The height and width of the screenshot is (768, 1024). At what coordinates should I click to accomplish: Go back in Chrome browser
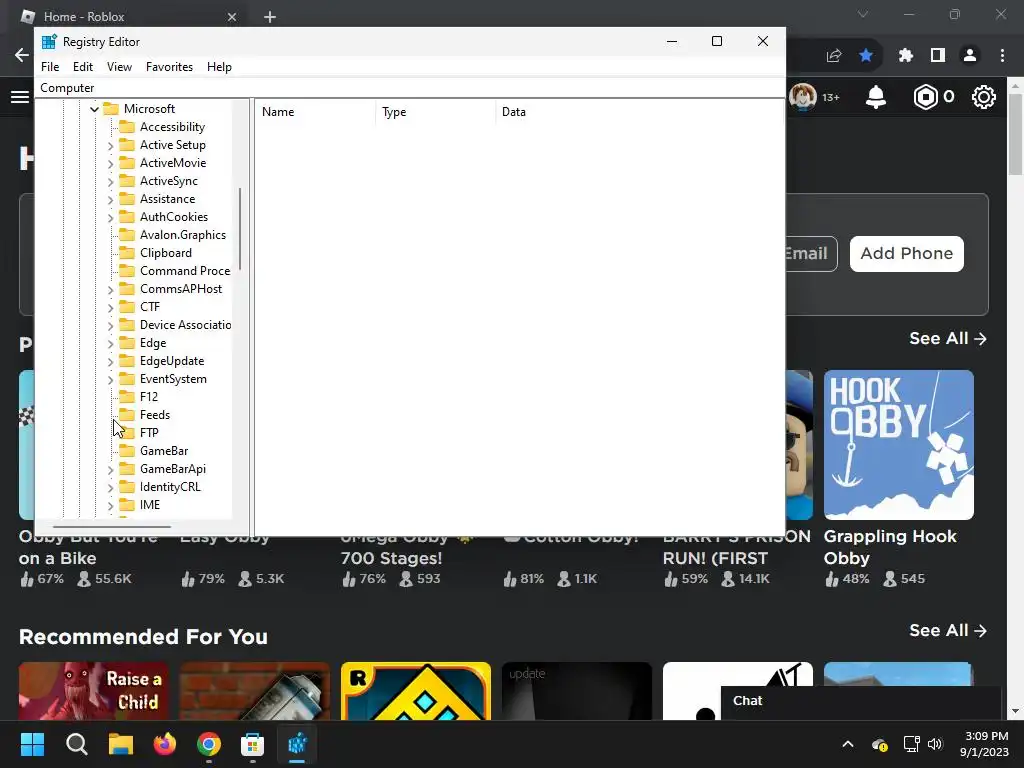[22, 56]
